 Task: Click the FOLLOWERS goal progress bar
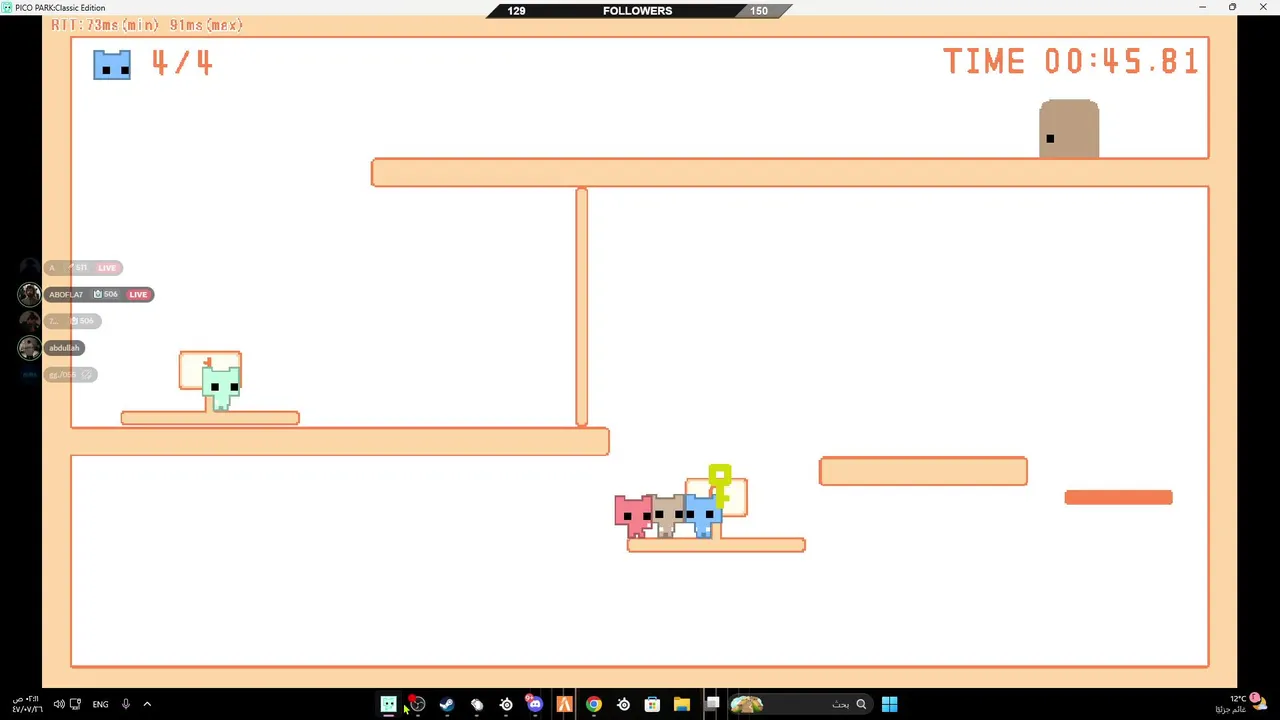pos(638,10)
